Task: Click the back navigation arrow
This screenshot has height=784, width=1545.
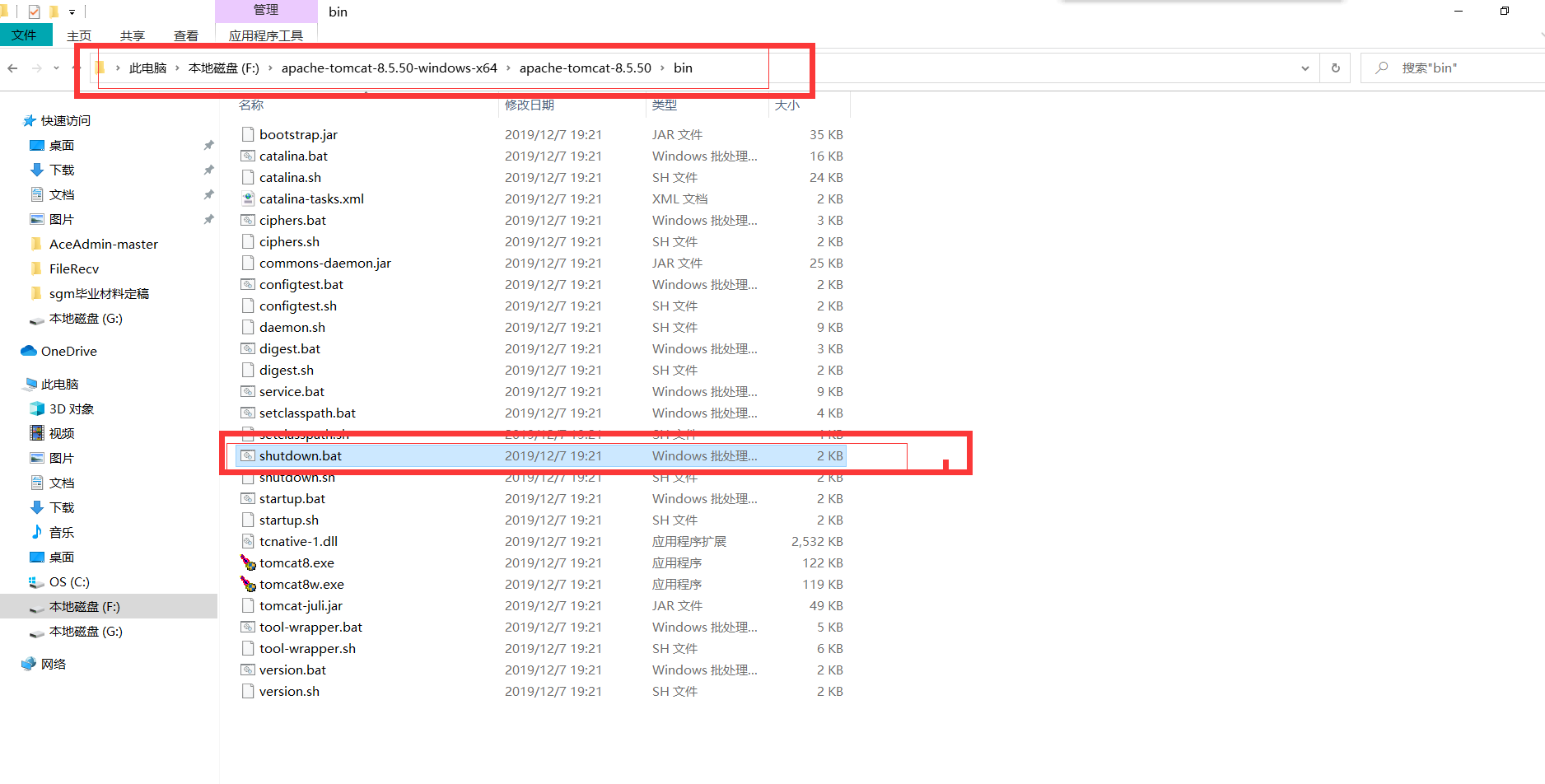Action: [x=12, y=68]
